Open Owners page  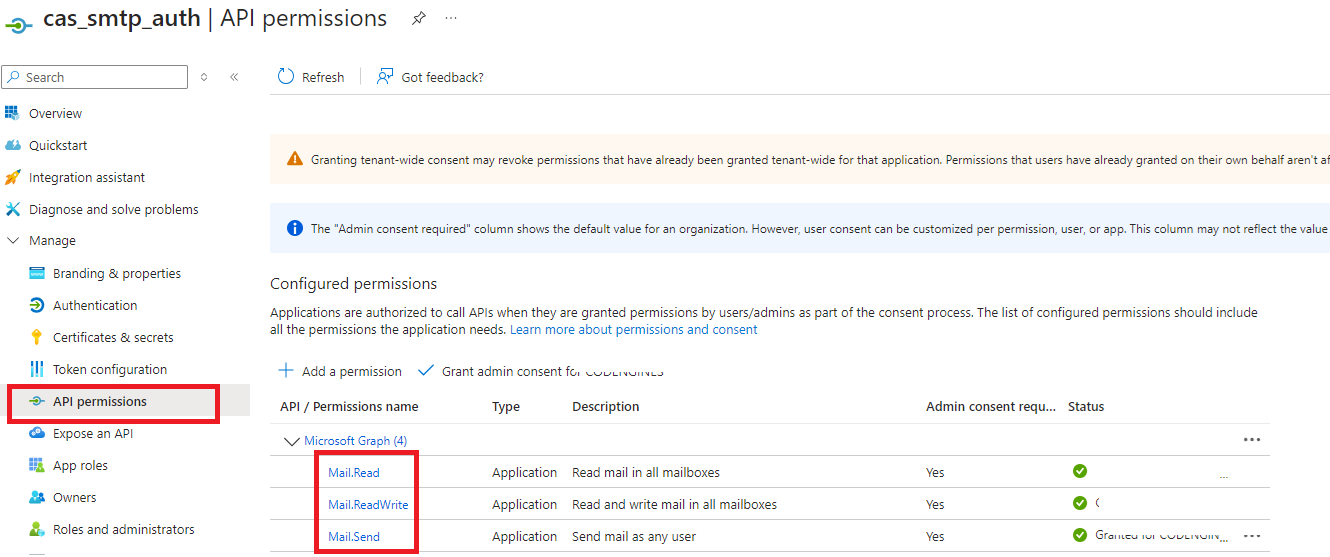[x=75, y=497]
